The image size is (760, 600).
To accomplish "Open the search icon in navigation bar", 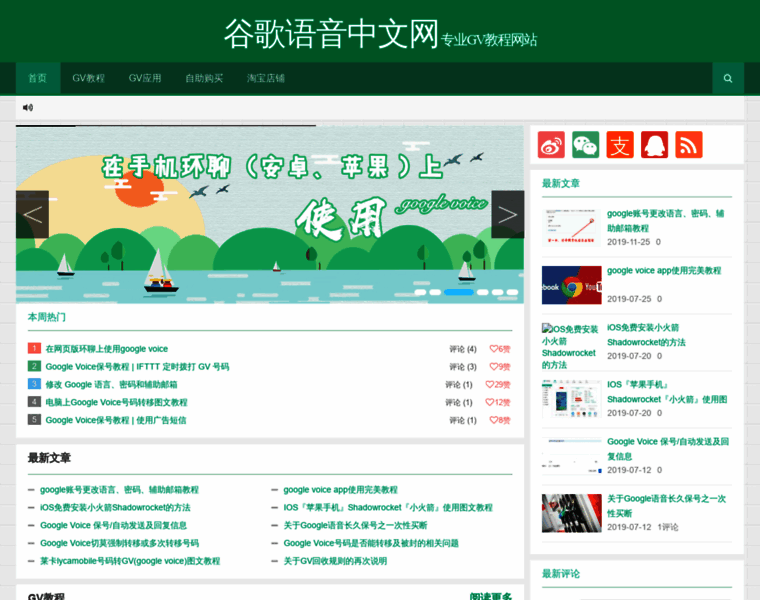I will click(x=728, y=78).
